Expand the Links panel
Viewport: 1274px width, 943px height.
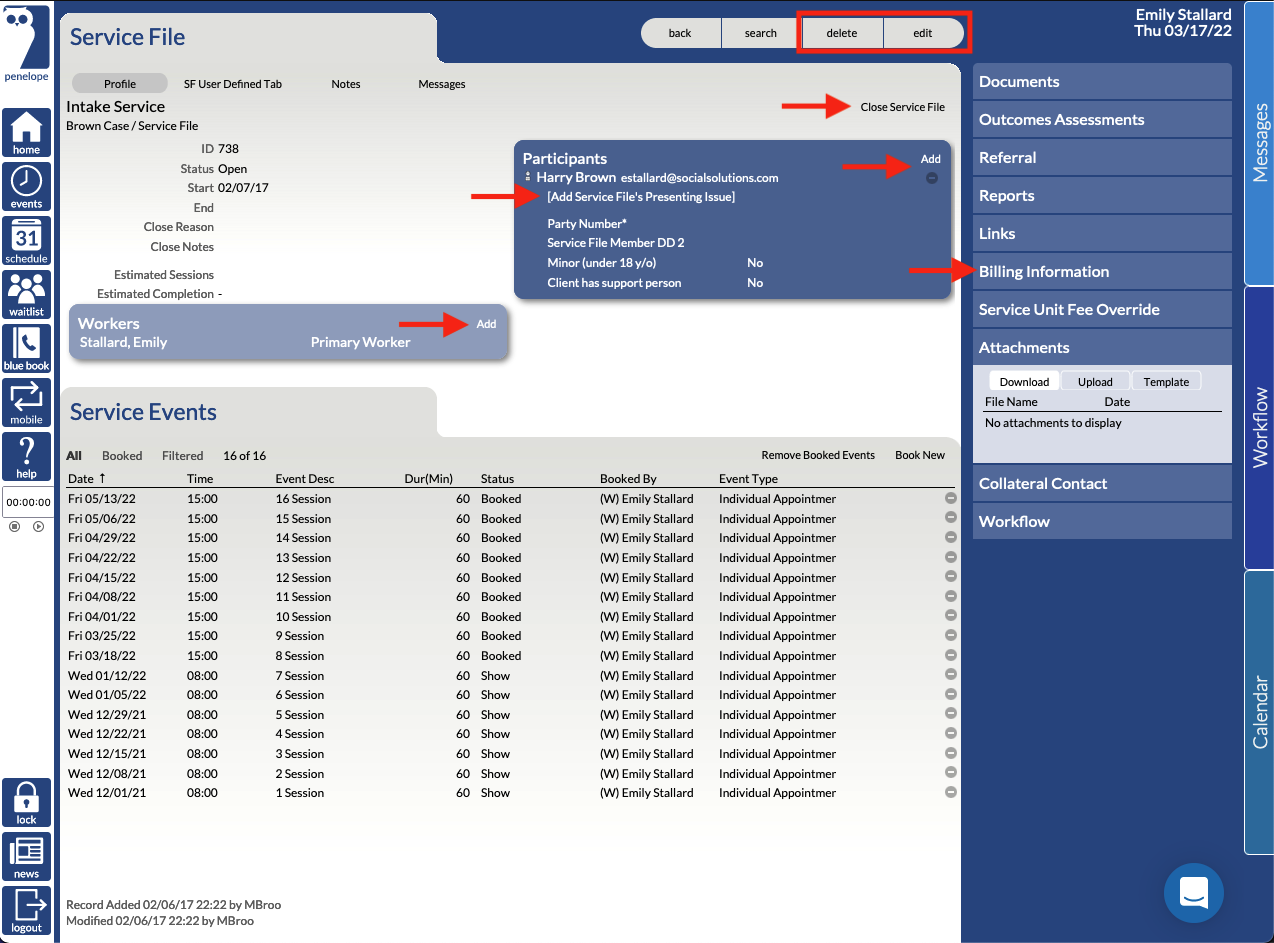point(1102,234)
